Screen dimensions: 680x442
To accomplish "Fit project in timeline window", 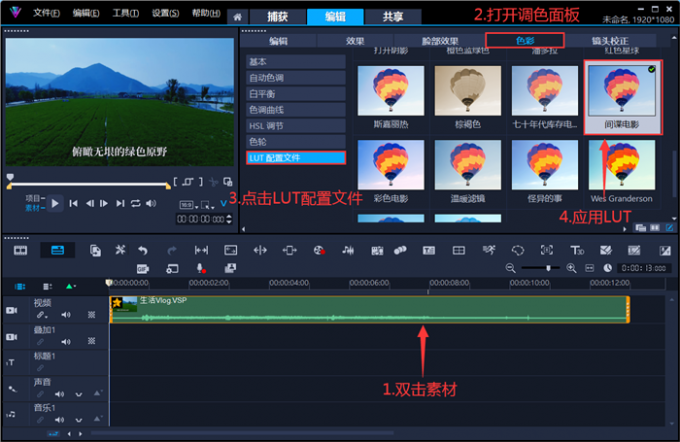I will (x=589, y=268).
